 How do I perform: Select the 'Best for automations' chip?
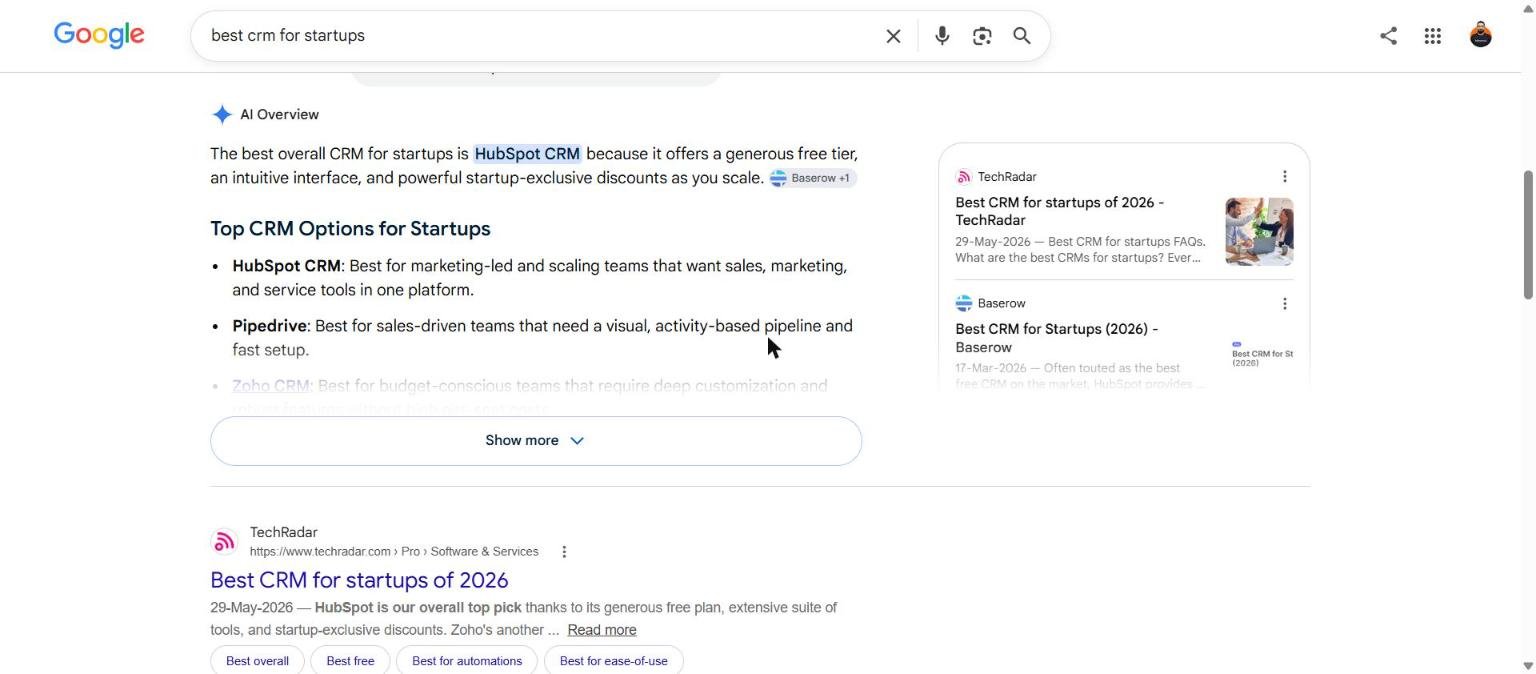pyautogui.click(x=467, y=661)
